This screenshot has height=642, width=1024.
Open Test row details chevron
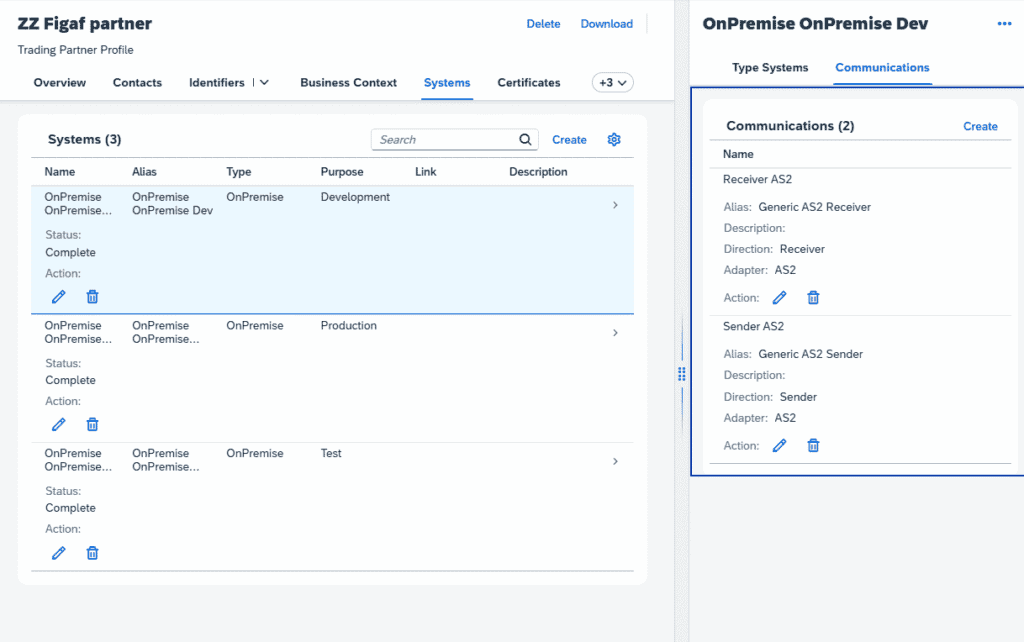coord(615,461)
